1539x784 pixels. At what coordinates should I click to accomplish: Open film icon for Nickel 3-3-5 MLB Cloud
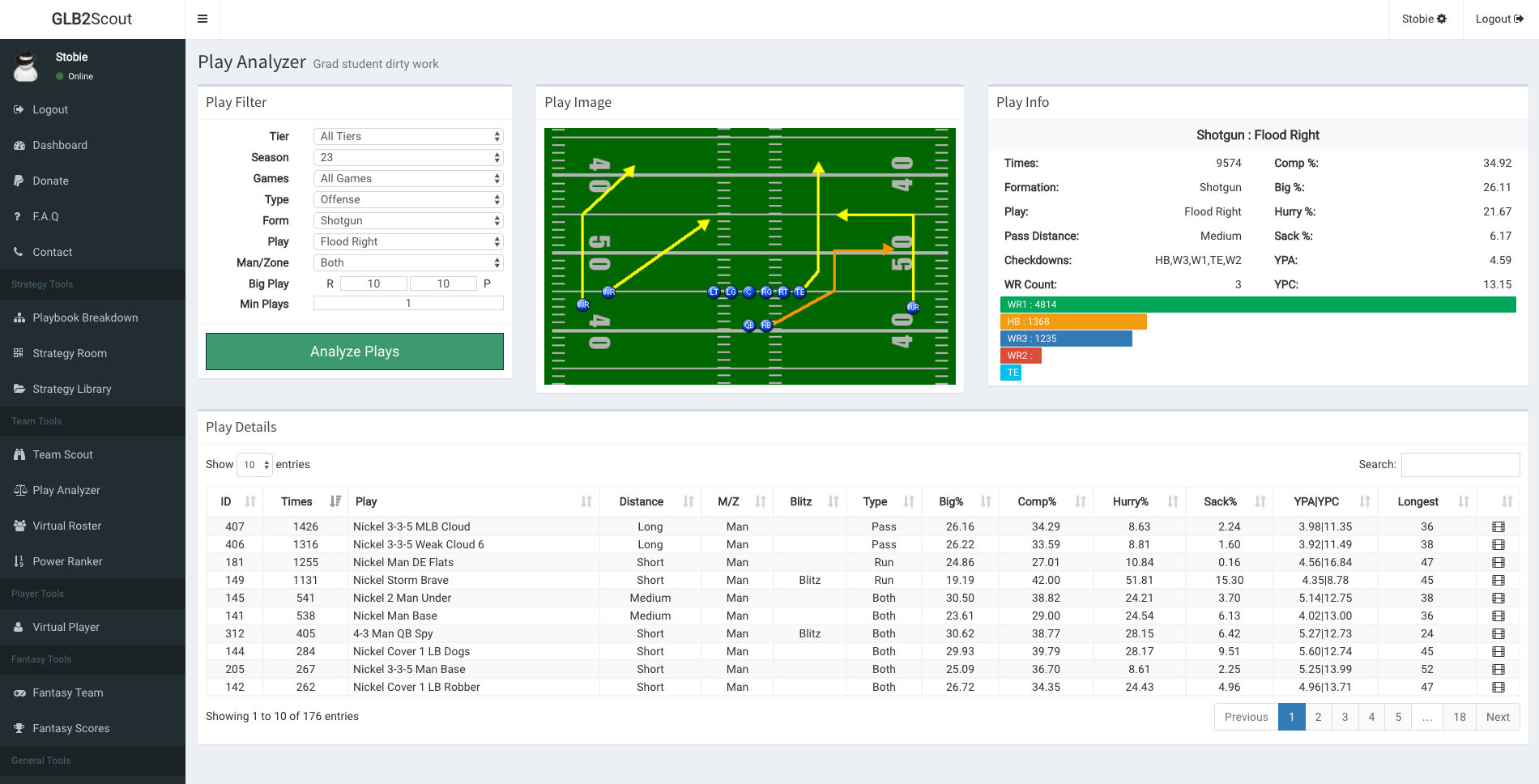(x=1498, y=526)
